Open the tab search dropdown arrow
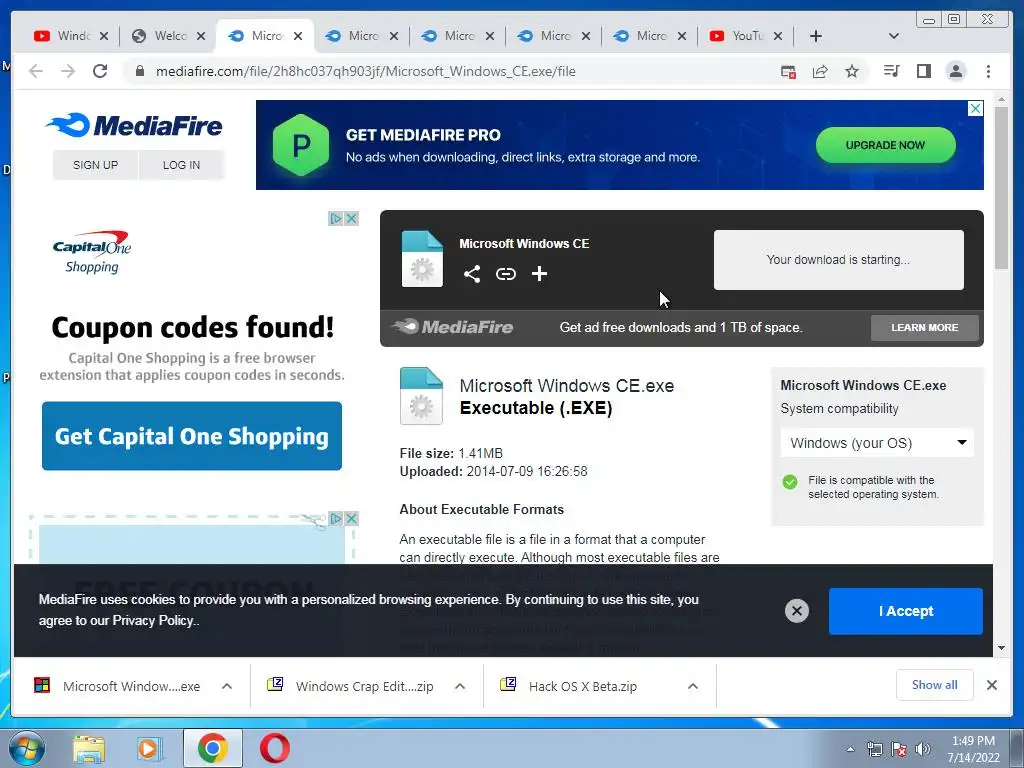Viewport: 1024px width, 768px height. coord(894,36)
